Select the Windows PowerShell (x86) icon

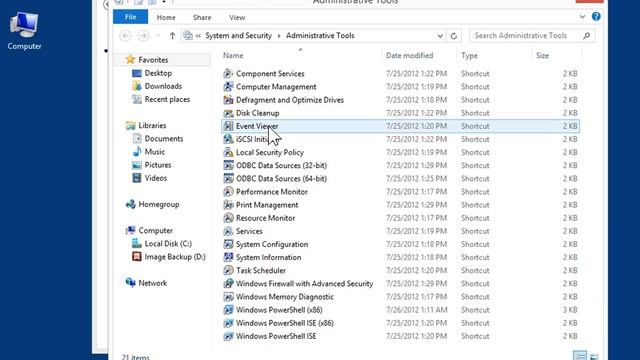tap(228, 310)
